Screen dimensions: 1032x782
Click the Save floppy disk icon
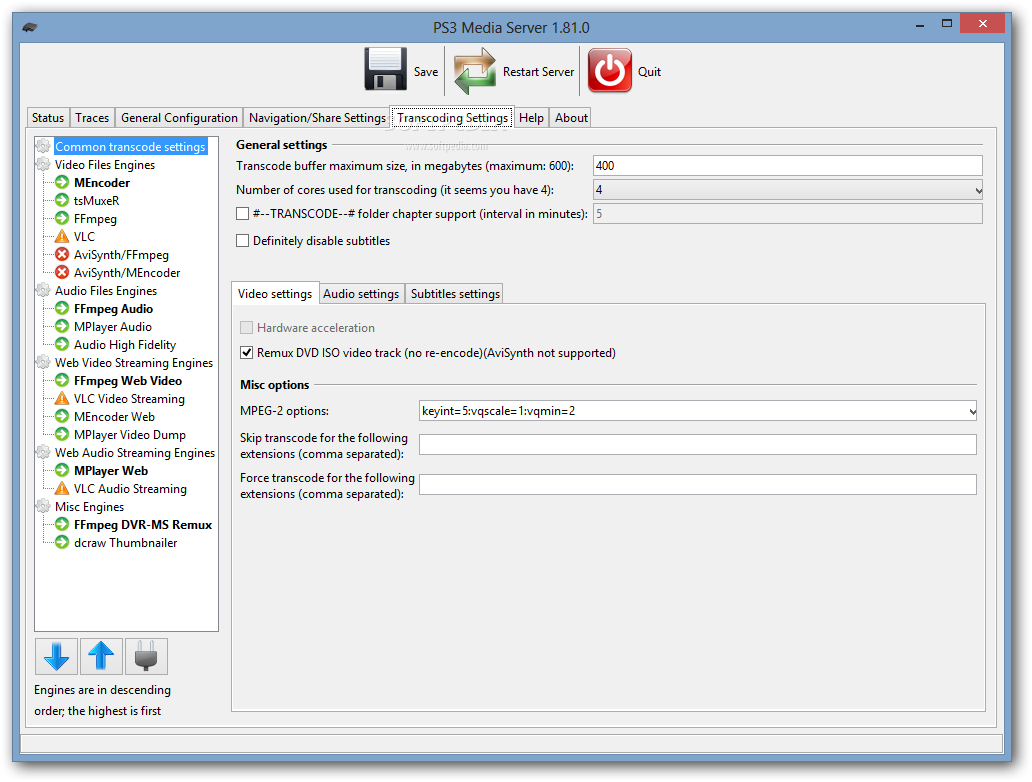(386, 69)
